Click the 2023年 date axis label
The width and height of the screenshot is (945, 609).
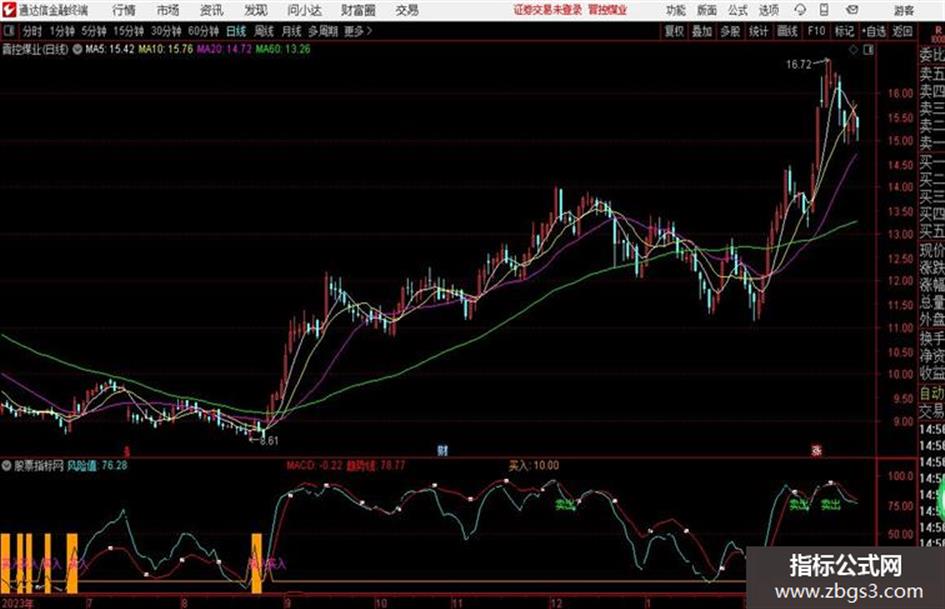[18, 603]
